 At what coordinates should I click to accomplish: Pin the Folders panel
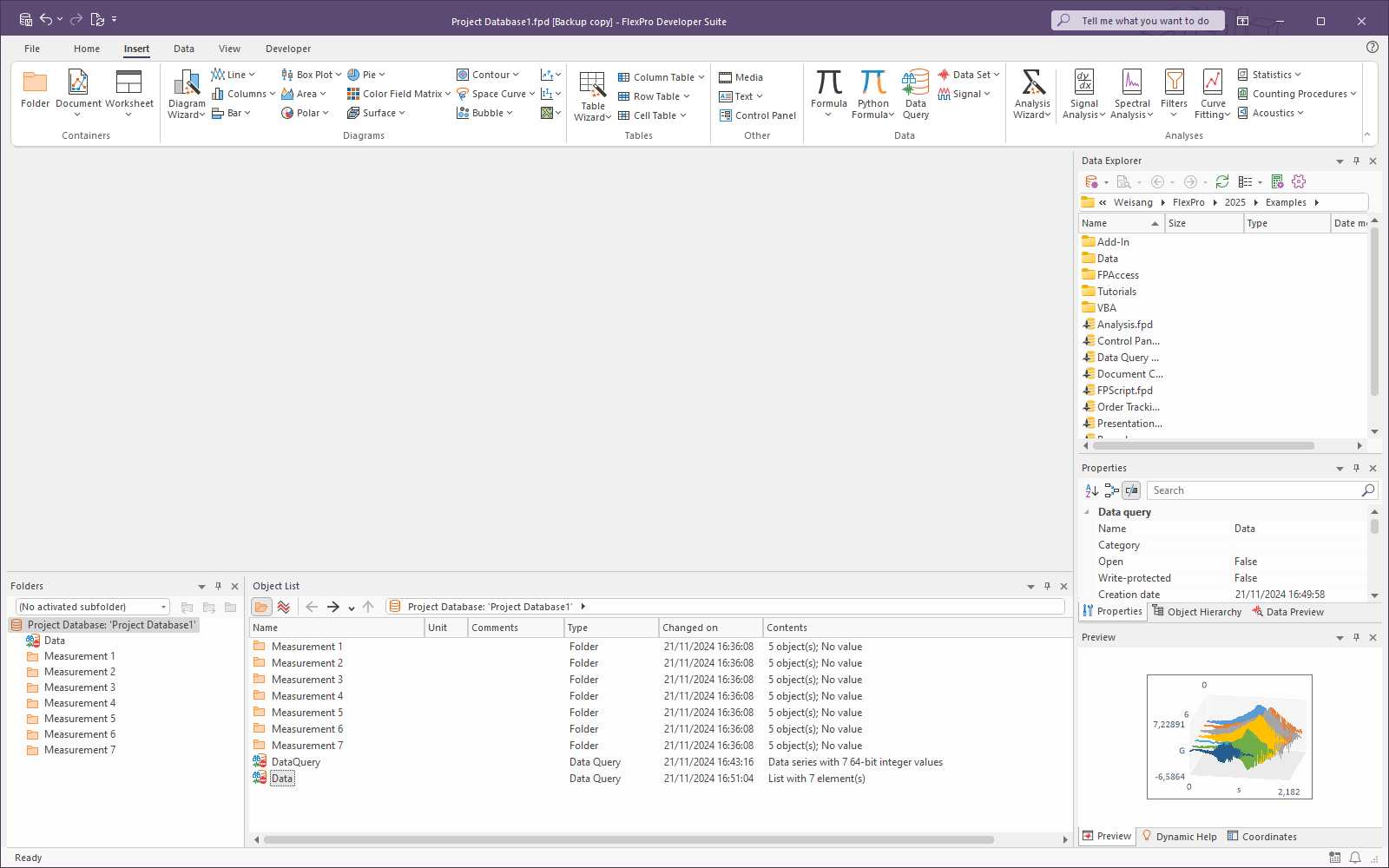pos(218,586)
